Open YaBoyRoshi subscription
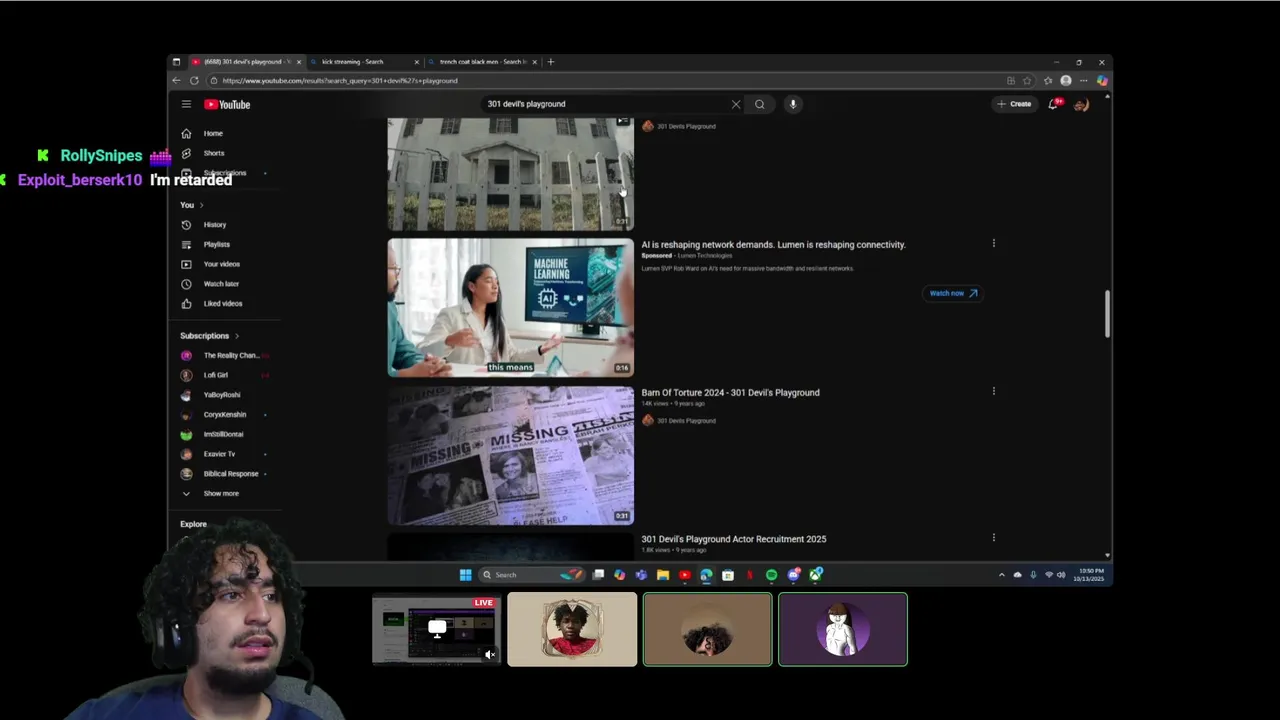The image size is (1280, 720). point(221,395)
